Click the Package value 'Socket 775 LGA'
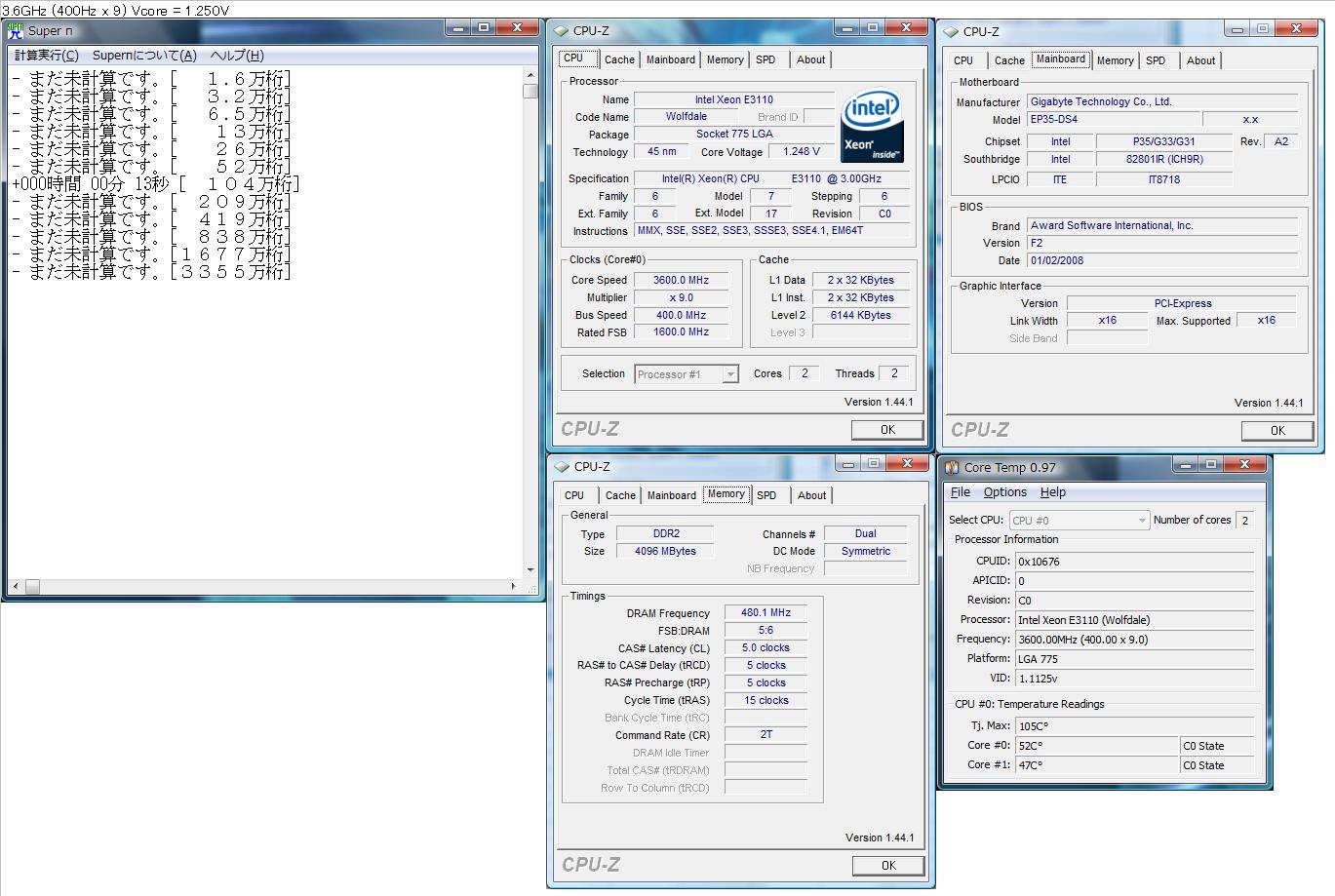 coord(734,135)
